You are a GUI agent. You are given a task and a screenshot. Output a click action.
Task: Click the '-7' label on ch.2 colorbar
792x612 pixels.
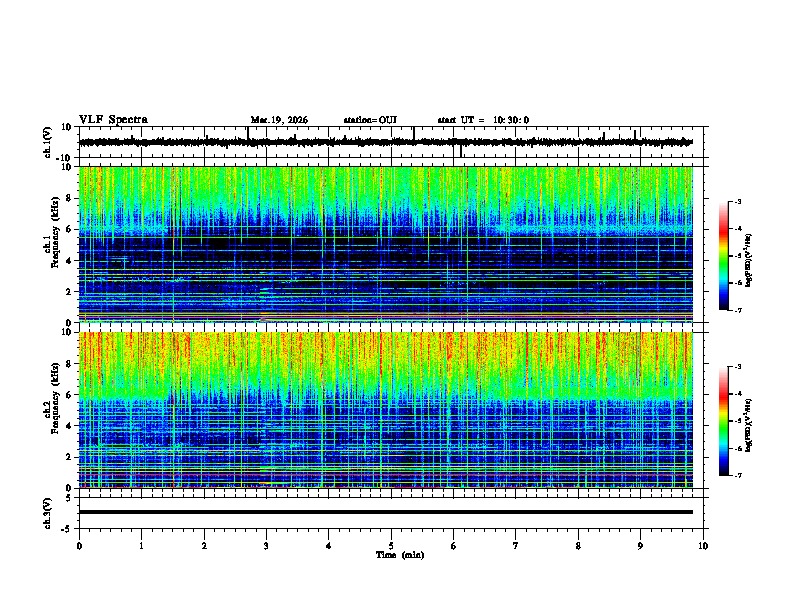[737, 475]
